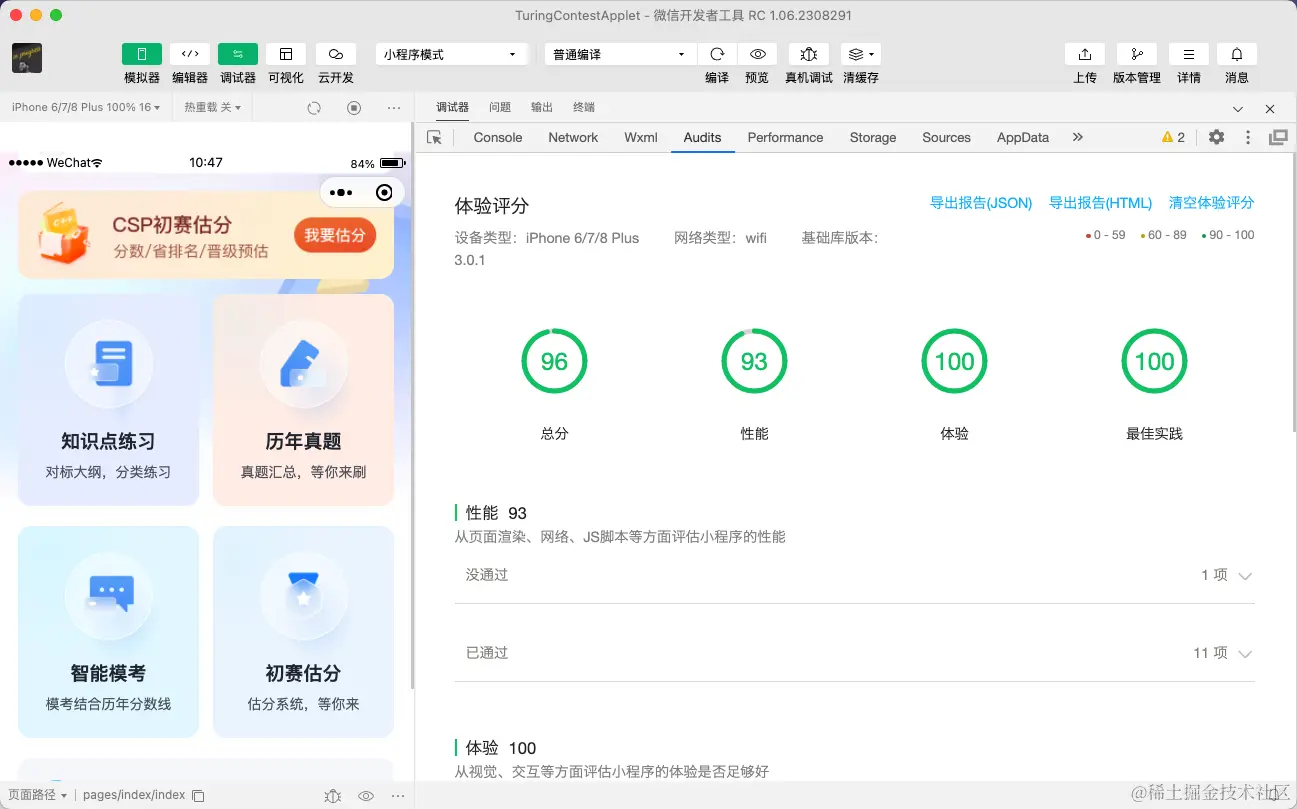Open the 页面路径 dropdown
The image size is (1297, 809).
tap(37, 795)
